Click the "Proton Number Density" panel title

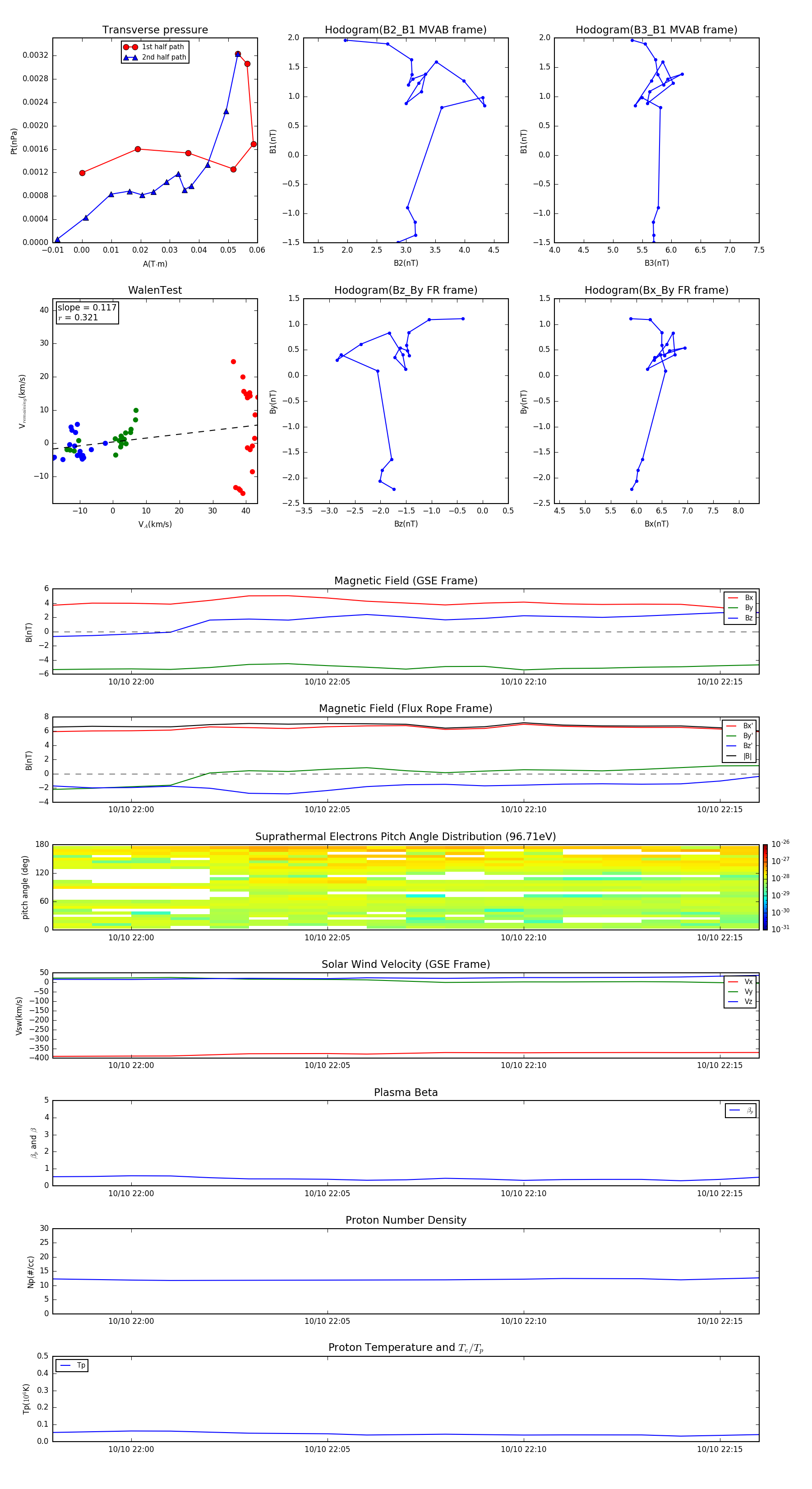click(406, 1220)
